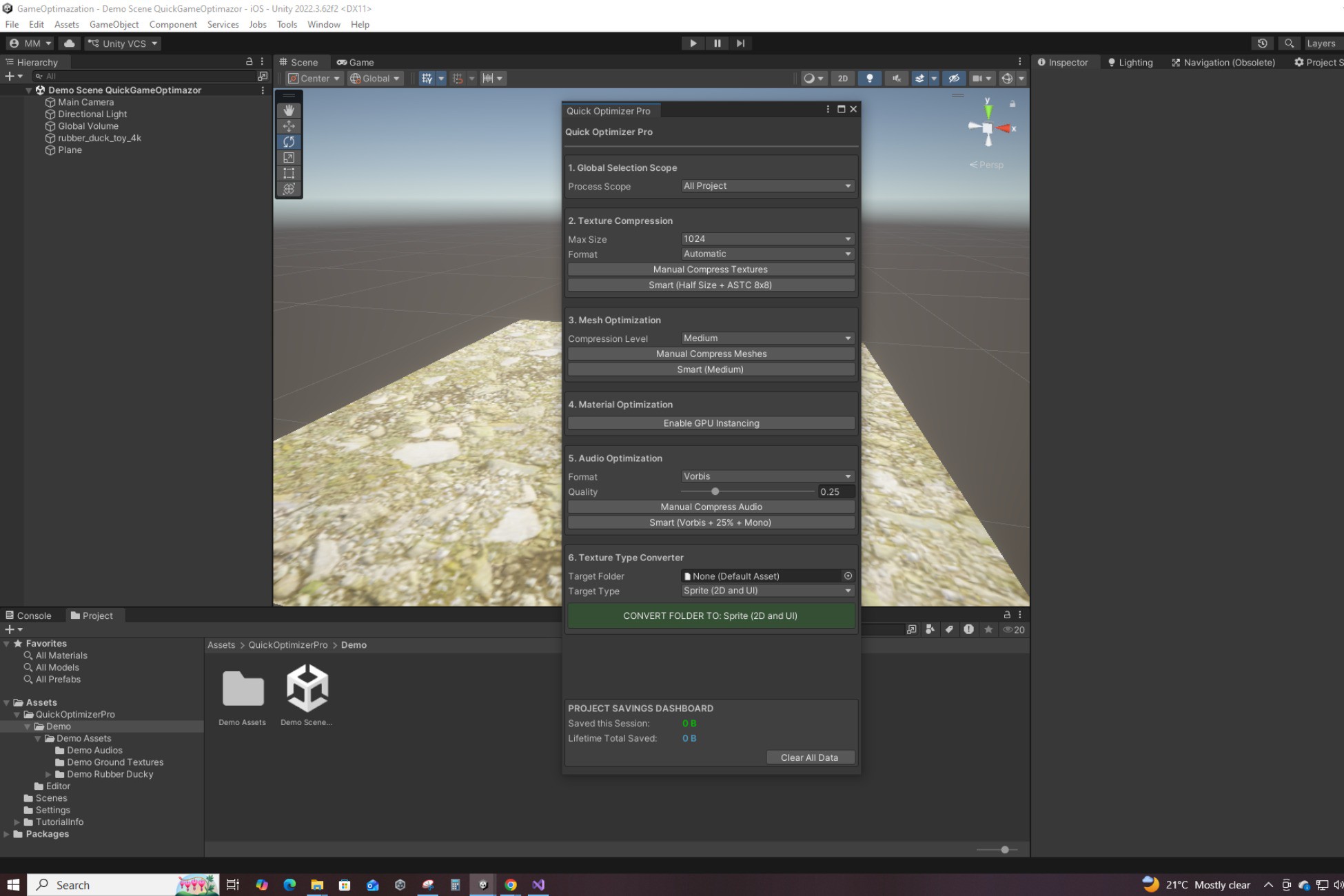Open the Window menu
The image size is (1344, 896).
(323, 25)
